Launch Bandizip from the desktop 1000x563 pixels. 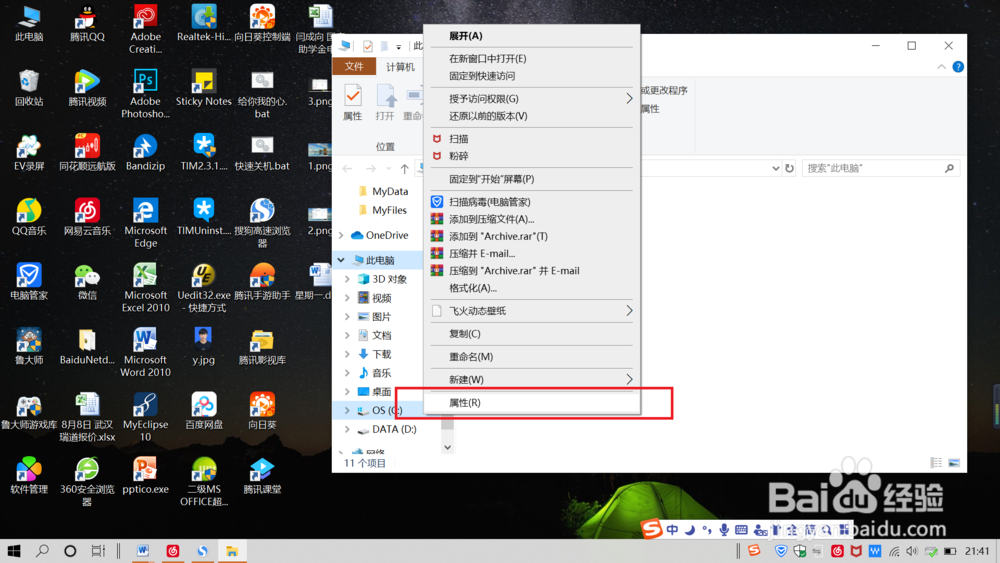pyautogui.click(x=145, y=153)
